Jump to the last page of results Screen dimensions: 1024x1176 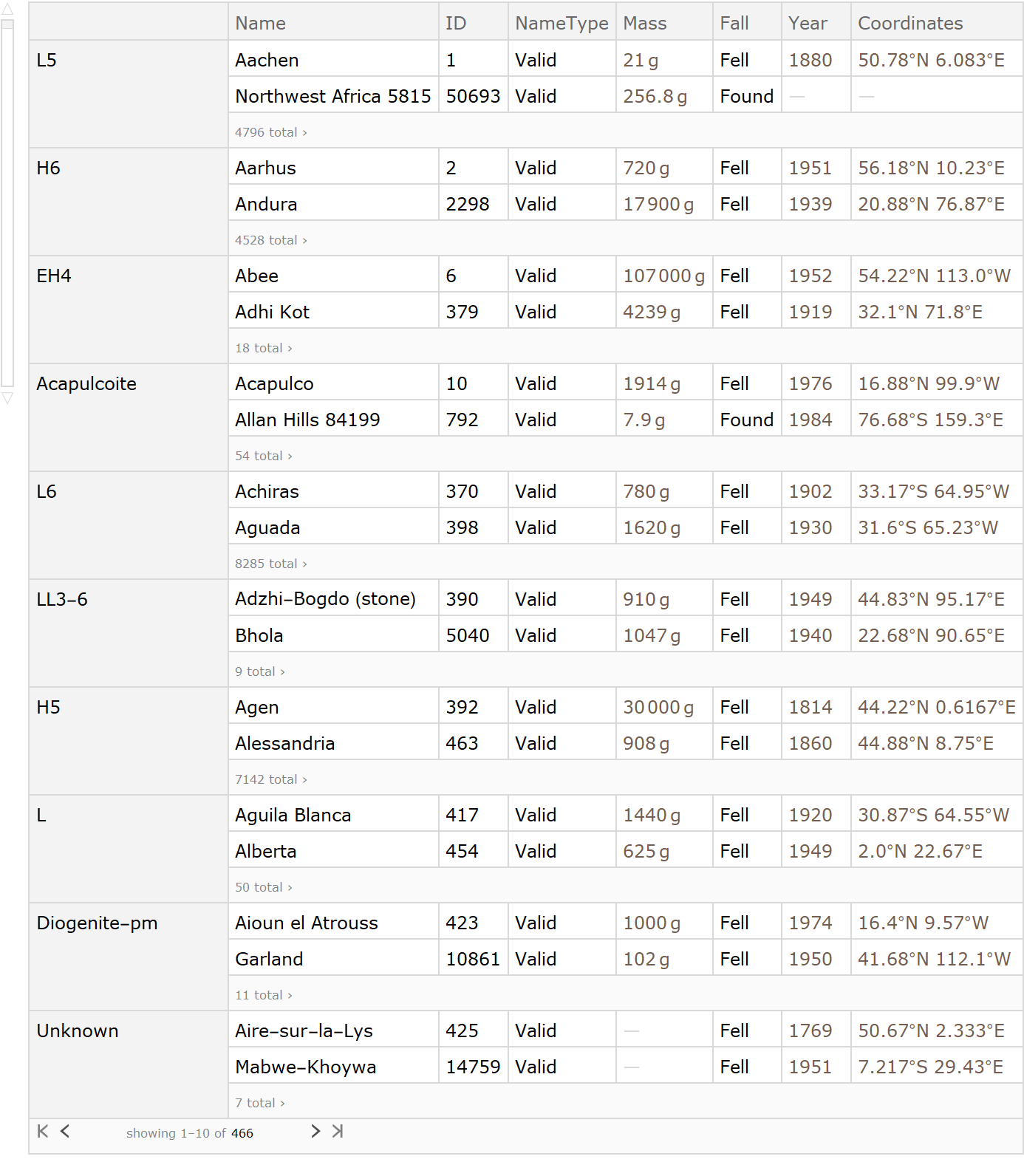tap(338, 1131)
